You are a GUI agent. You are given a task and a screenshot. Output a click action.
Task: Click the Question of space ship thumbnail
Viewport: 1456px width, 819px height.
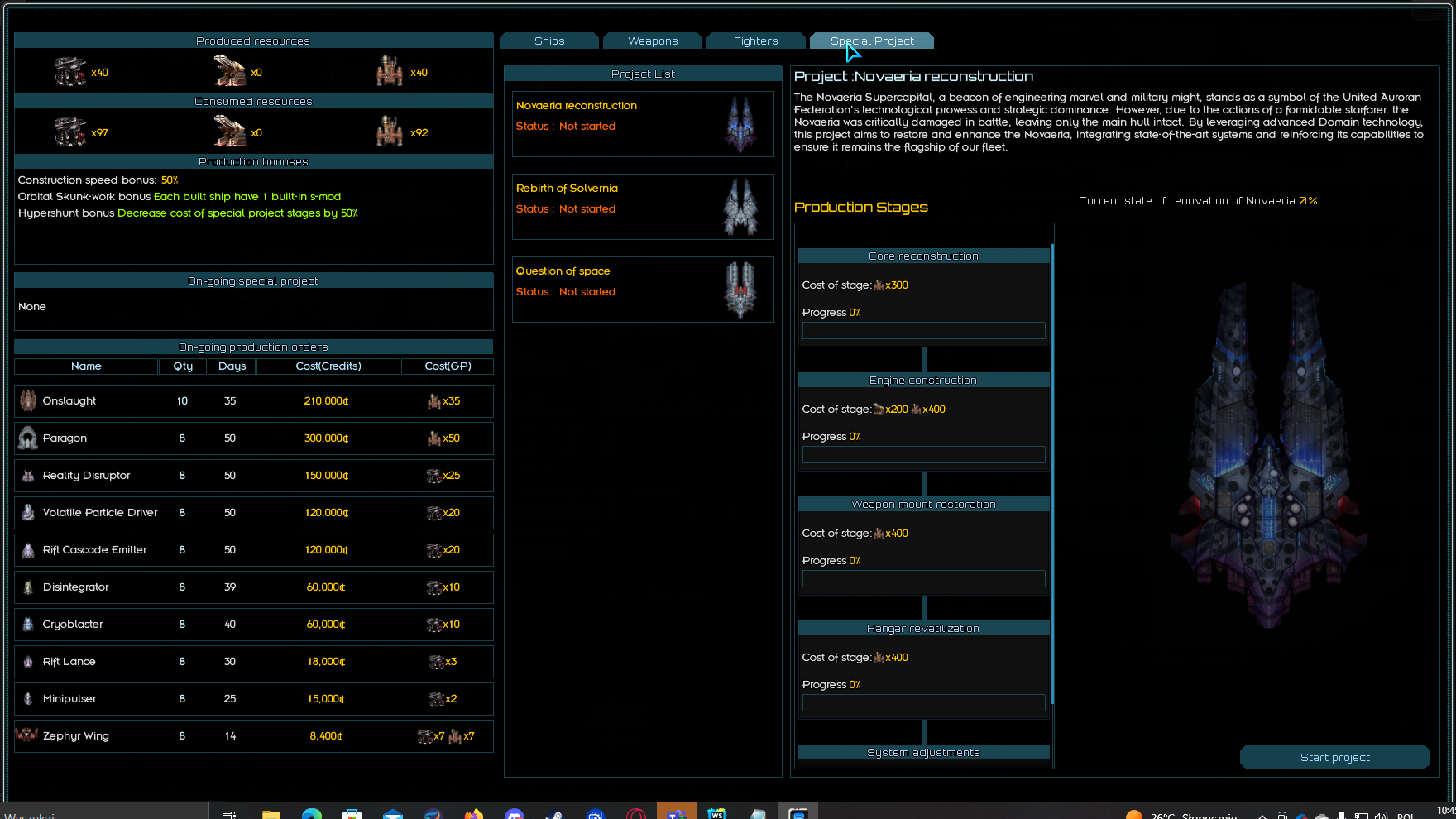click(x=740, y=290)
